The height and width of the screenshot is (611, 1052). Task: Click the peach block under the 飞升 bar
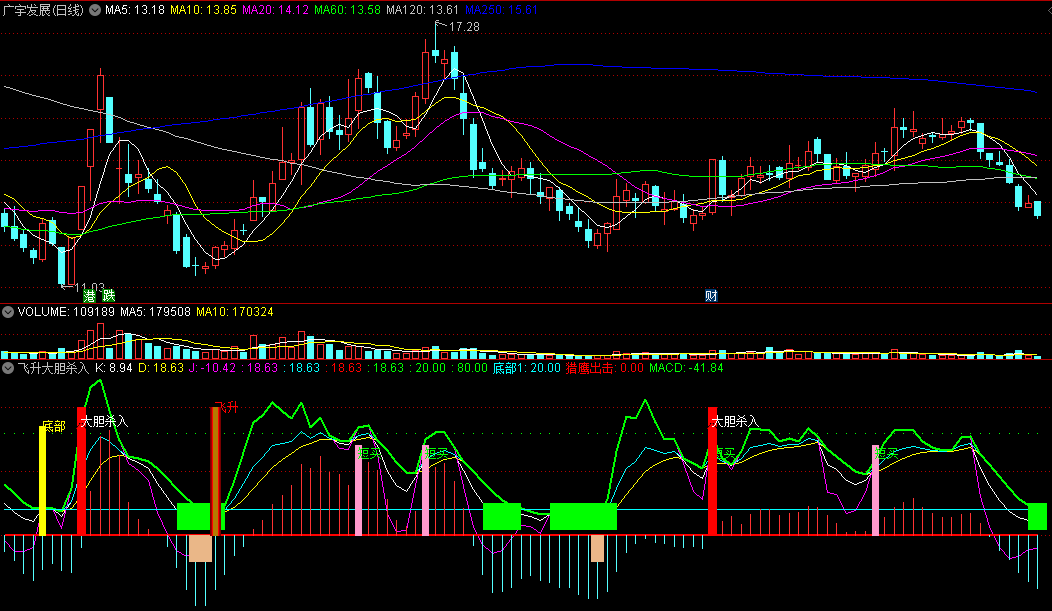[201, 548]
